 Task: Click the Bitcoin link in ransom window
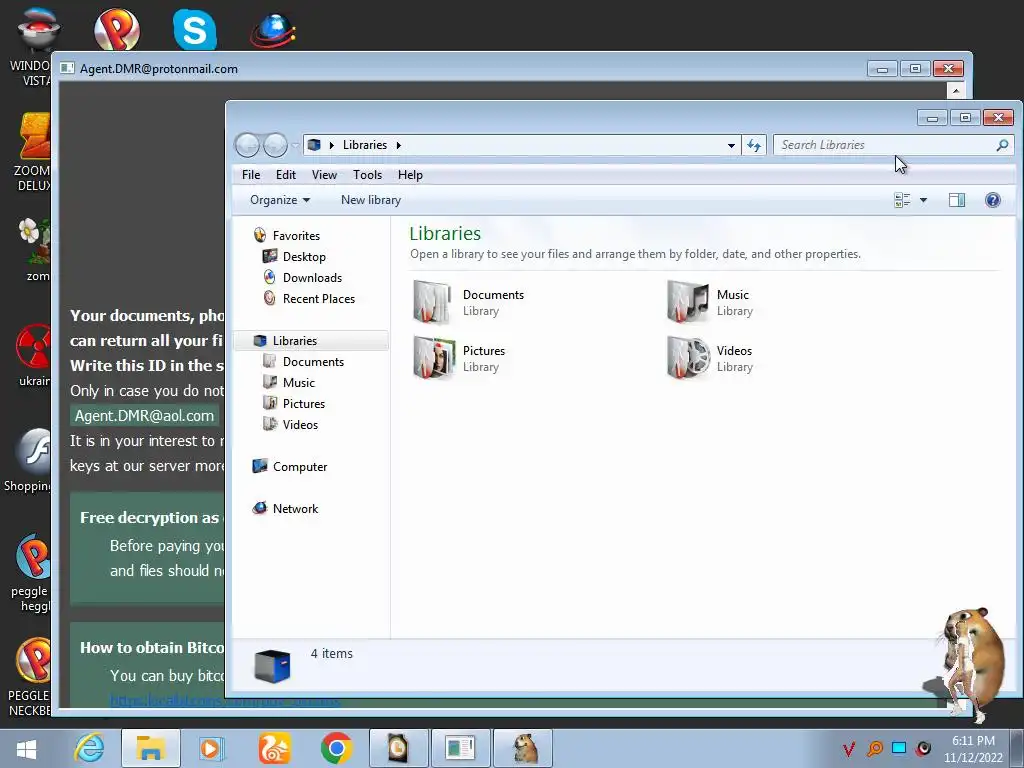pyautogui.click(x=225, y=701)
